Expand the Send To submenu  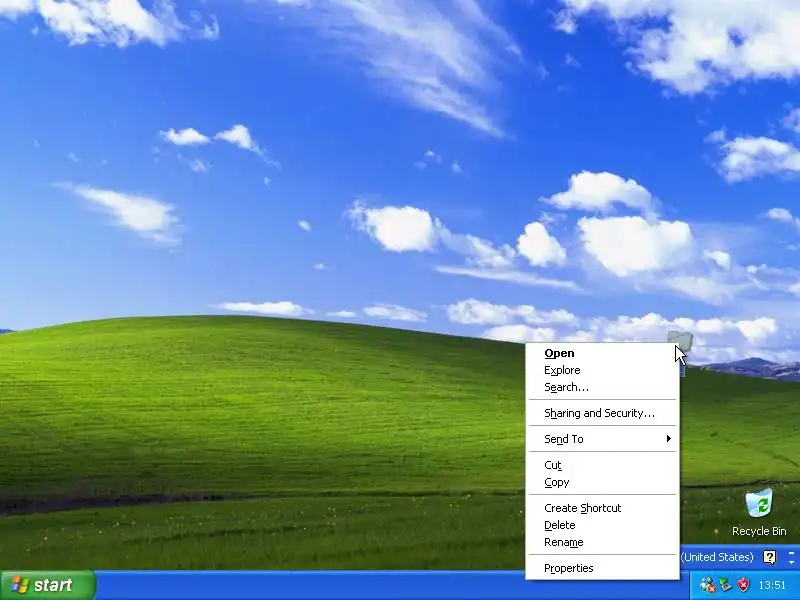pos(602,439)
